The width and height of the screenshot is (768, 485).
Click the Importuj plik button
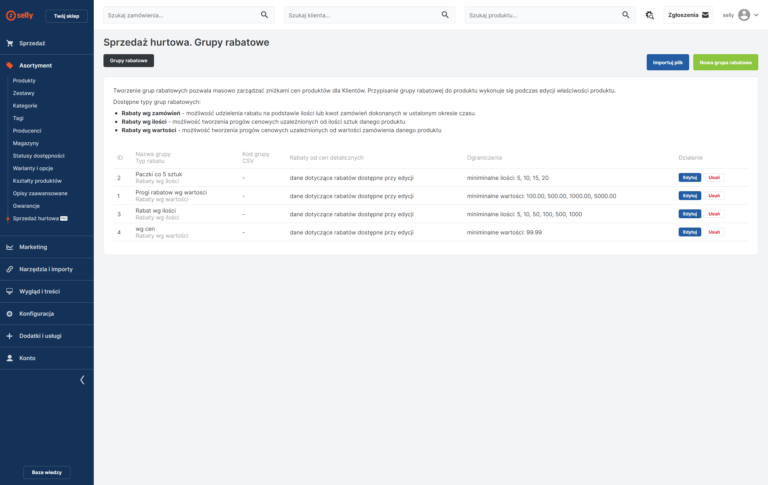pyautogui.click(x=667, y=62)
